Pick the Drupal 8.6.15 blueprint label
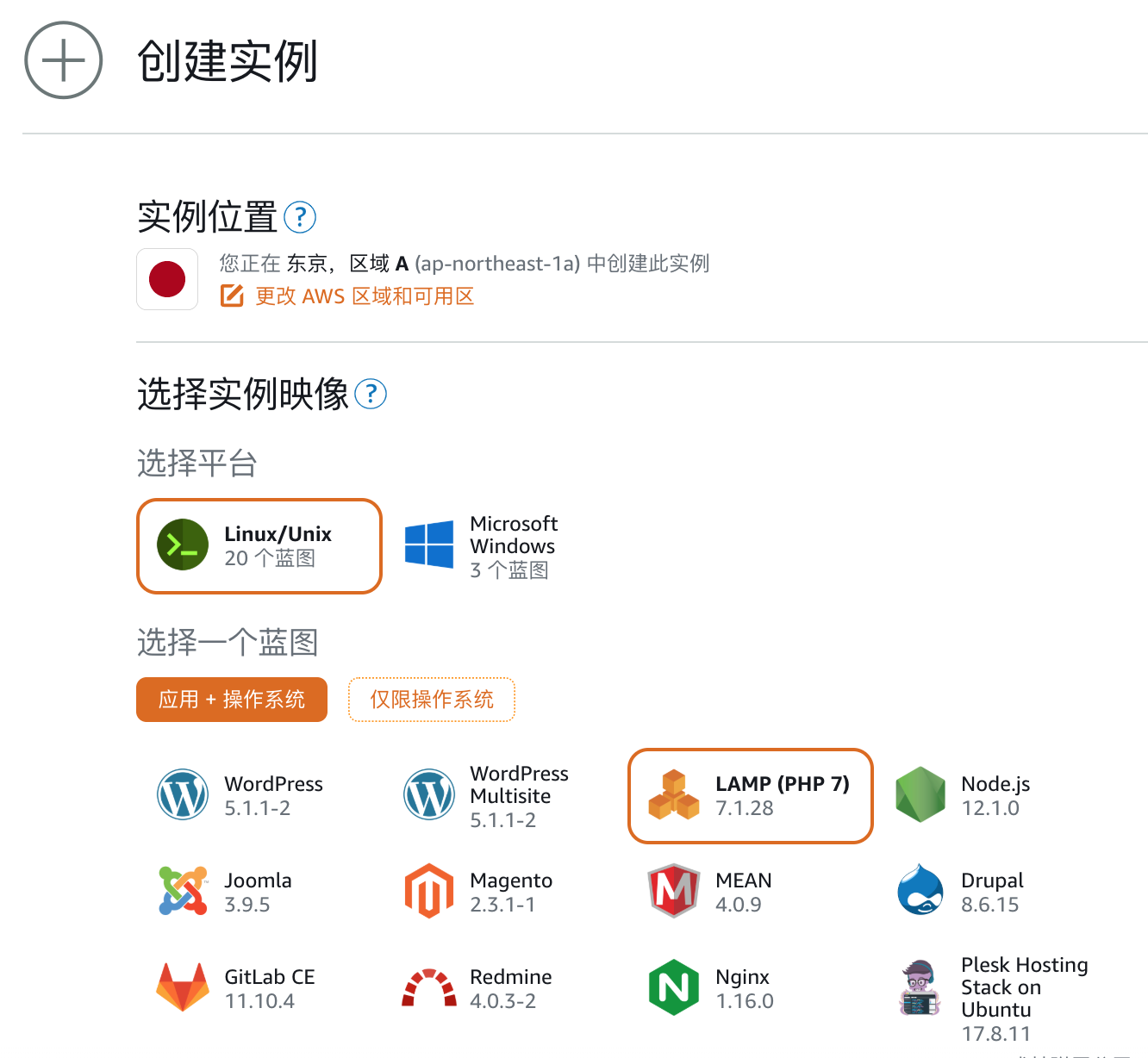This screenshot has width=1148, height=1058. [992, 893]
